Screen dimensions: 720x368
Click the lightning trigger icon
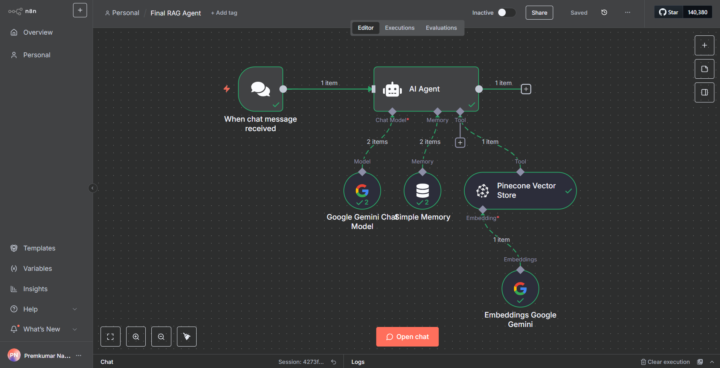click(226, 89)
